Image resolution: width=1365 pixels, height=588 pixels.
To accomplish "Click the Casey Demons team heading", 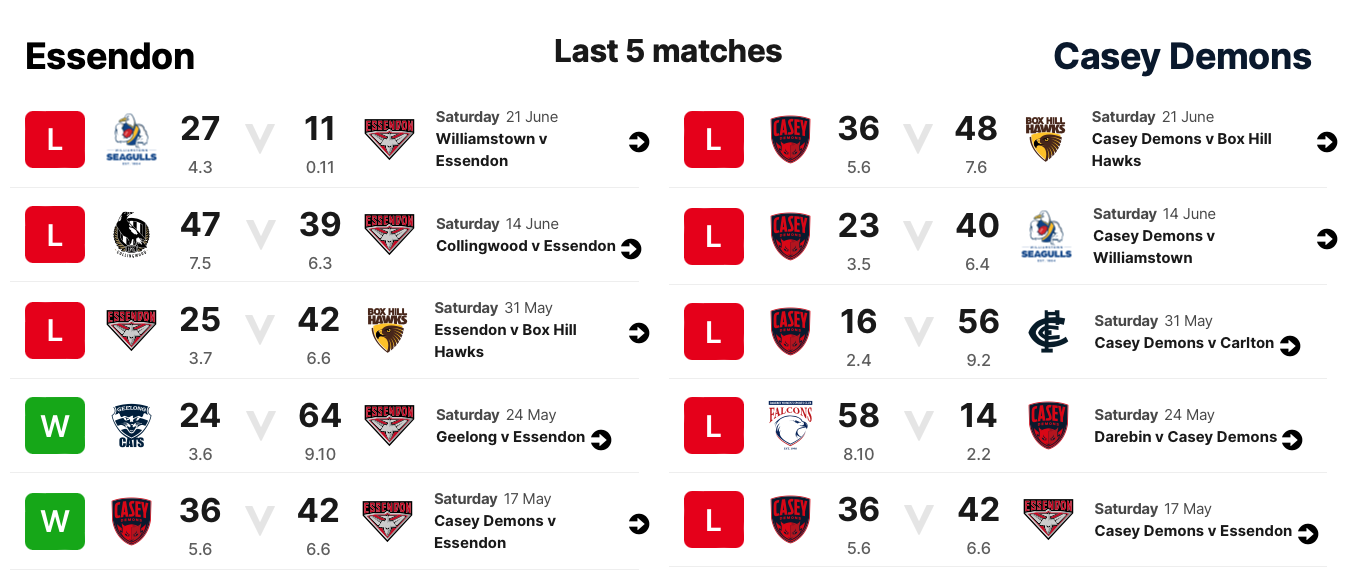I will [x=1182, y=57].
